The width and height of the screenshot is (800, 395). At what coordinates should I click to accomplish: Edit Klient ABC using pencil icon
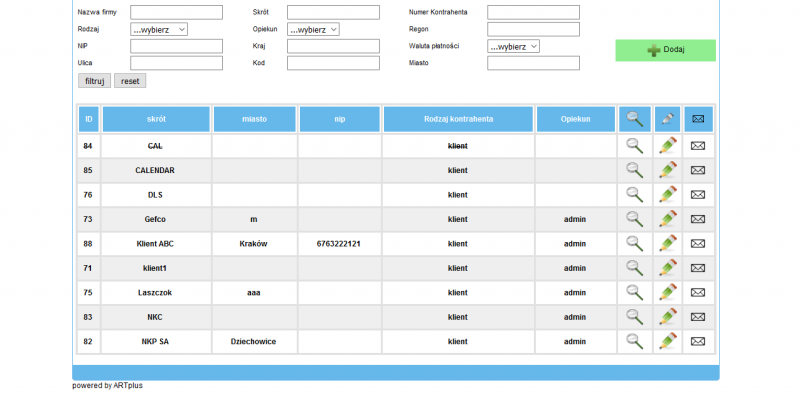click(668, 243)
